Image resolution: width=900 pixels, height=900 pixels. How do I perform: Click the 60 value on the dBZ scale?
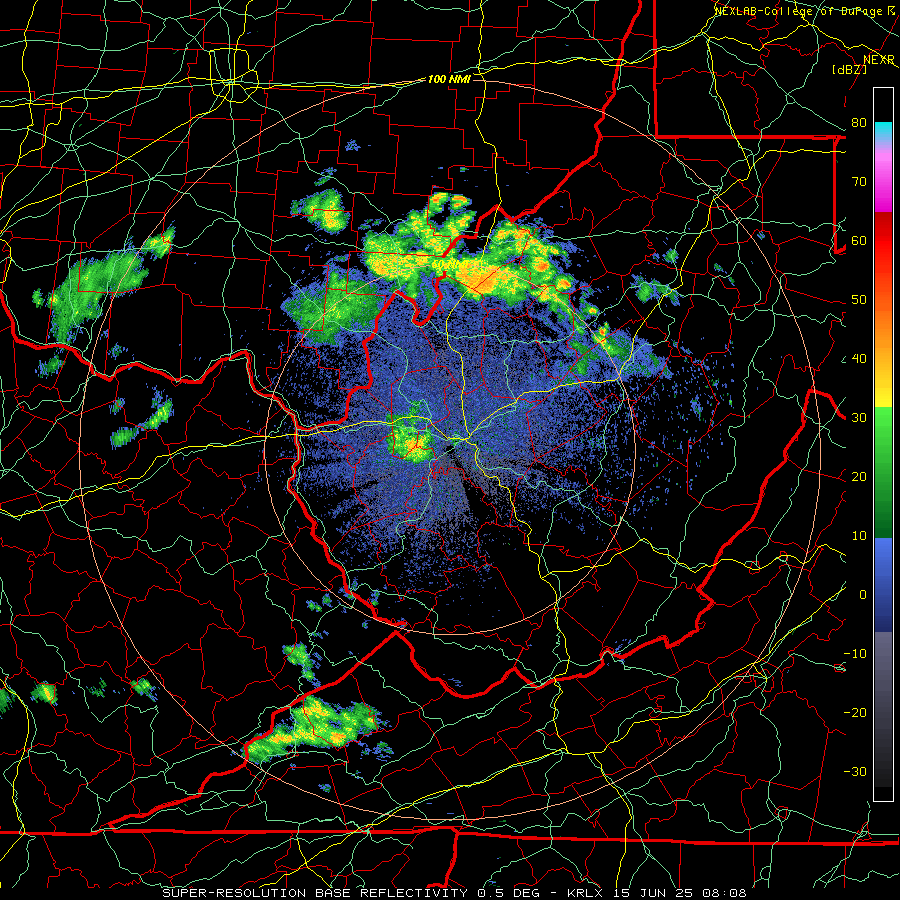(859, 240)
